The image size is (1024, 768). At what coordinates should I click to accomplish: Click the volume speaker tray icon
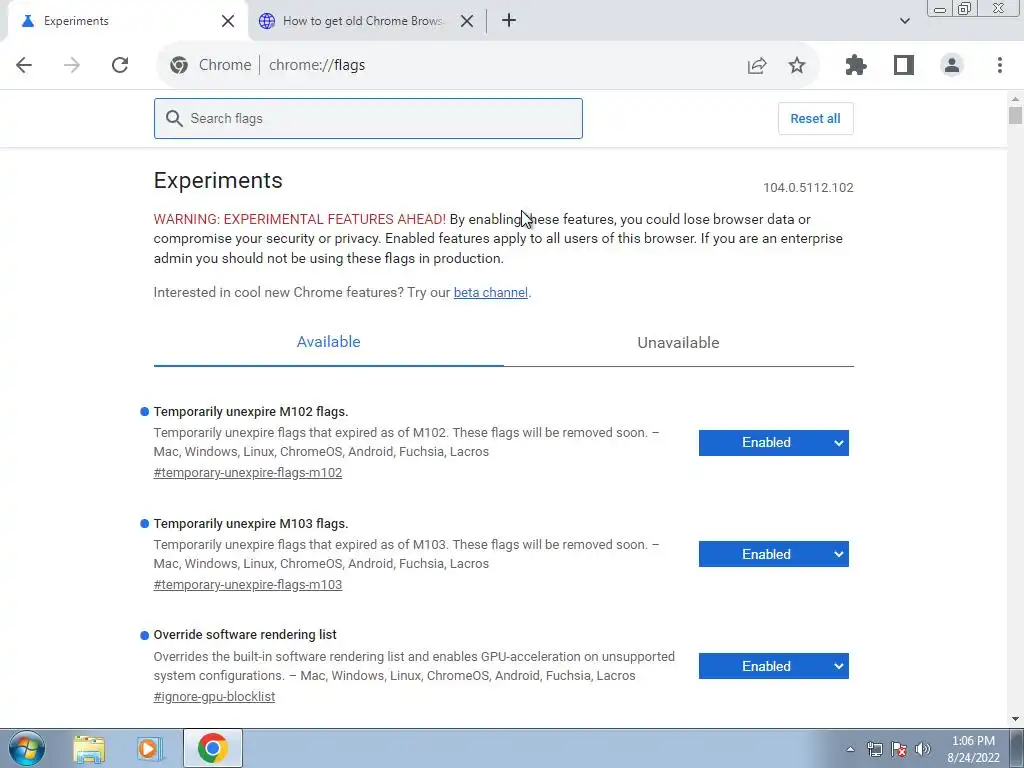coord(923,749)
